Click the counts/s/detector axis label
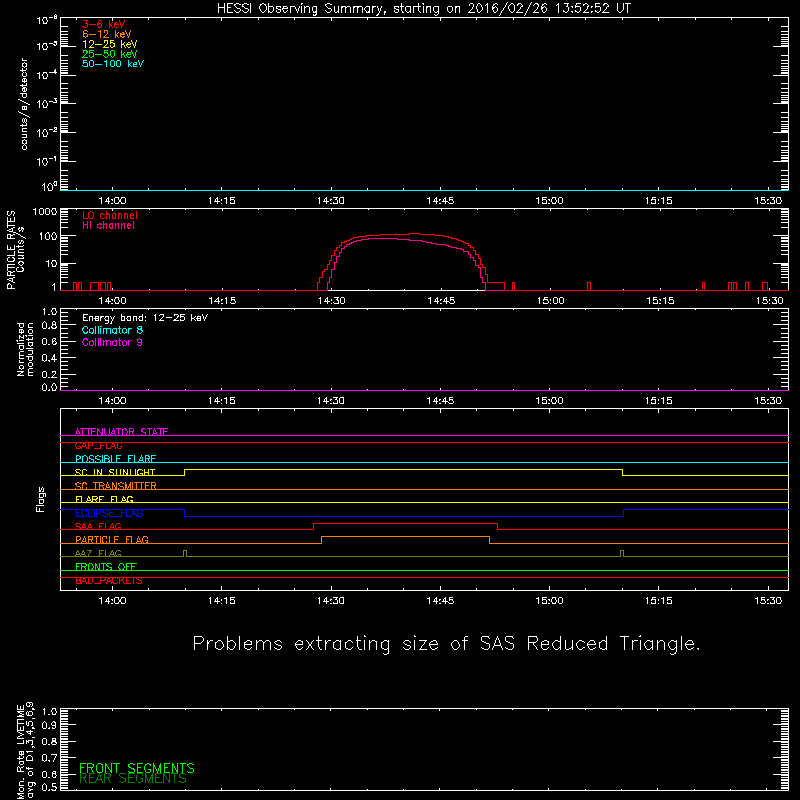 23,104
